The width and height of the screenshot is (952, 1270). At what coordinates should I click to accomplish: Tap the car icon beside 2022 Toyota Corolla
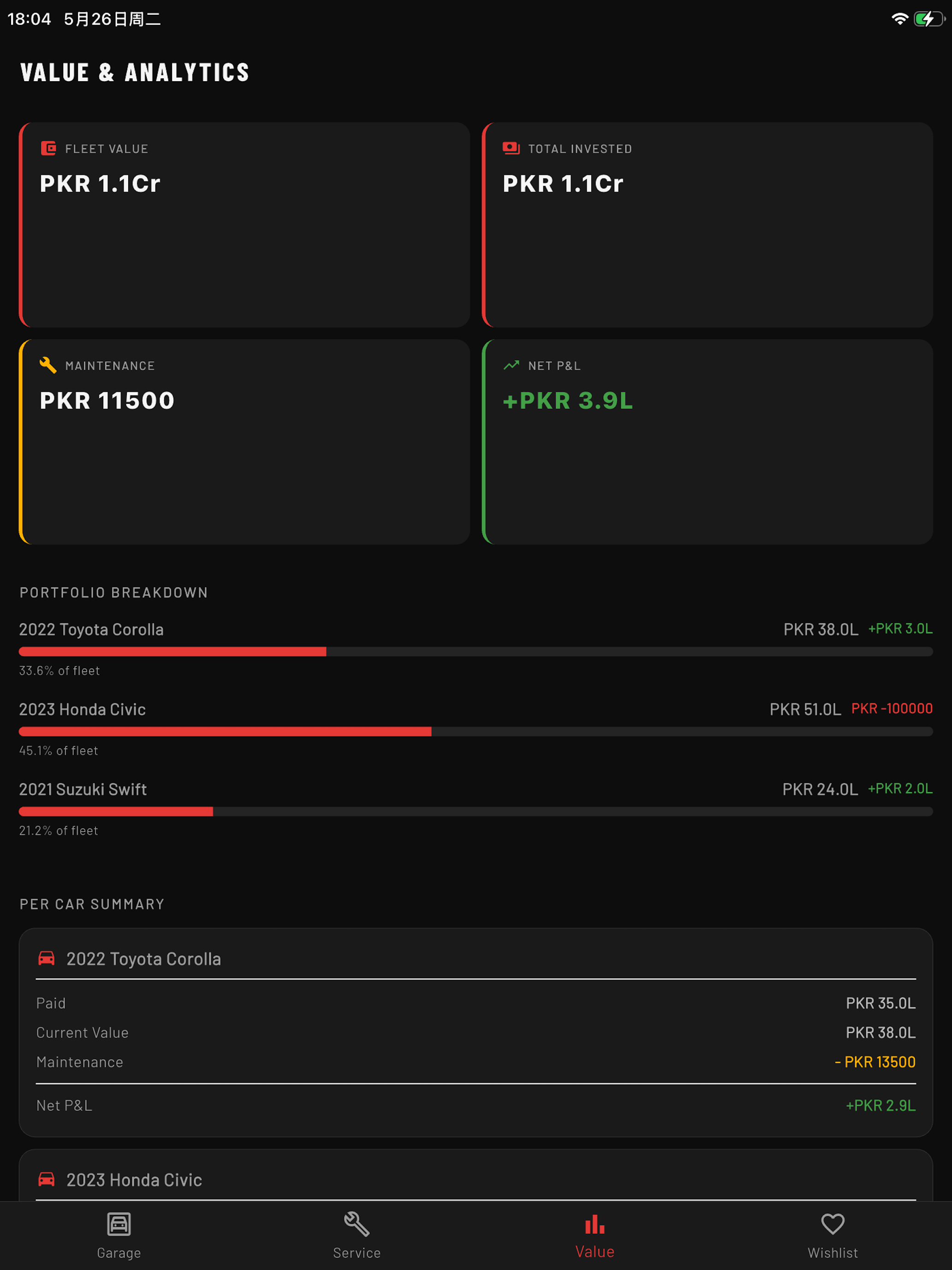[x=47, y=958]
